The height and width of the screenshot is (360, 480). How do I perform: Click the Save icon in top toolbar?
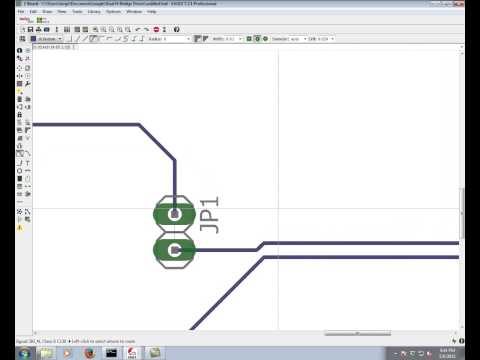click(x=30, y=29)
